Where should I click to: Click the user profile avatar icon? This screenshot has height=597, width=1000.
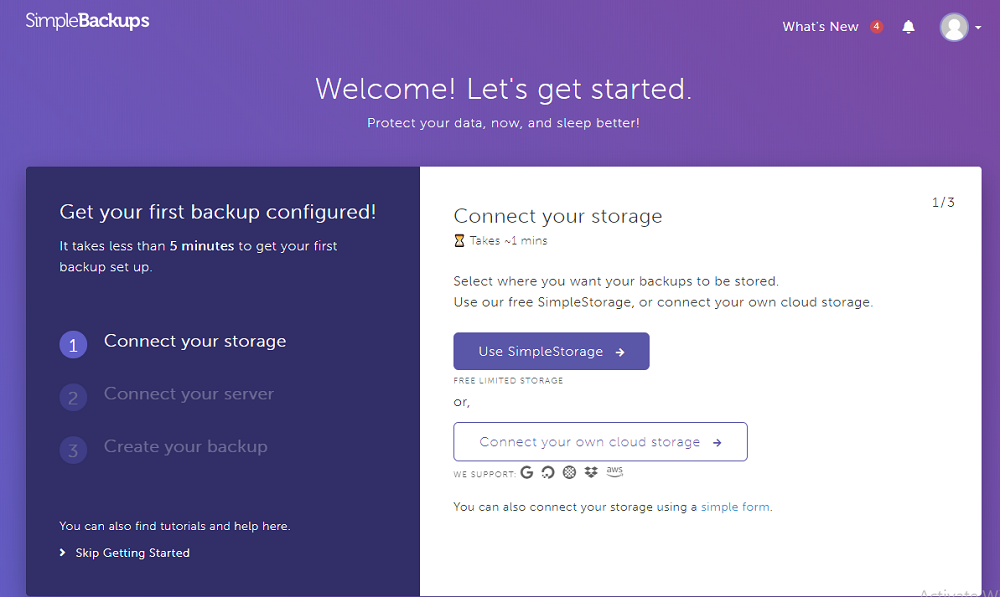[x=954, y=26]
